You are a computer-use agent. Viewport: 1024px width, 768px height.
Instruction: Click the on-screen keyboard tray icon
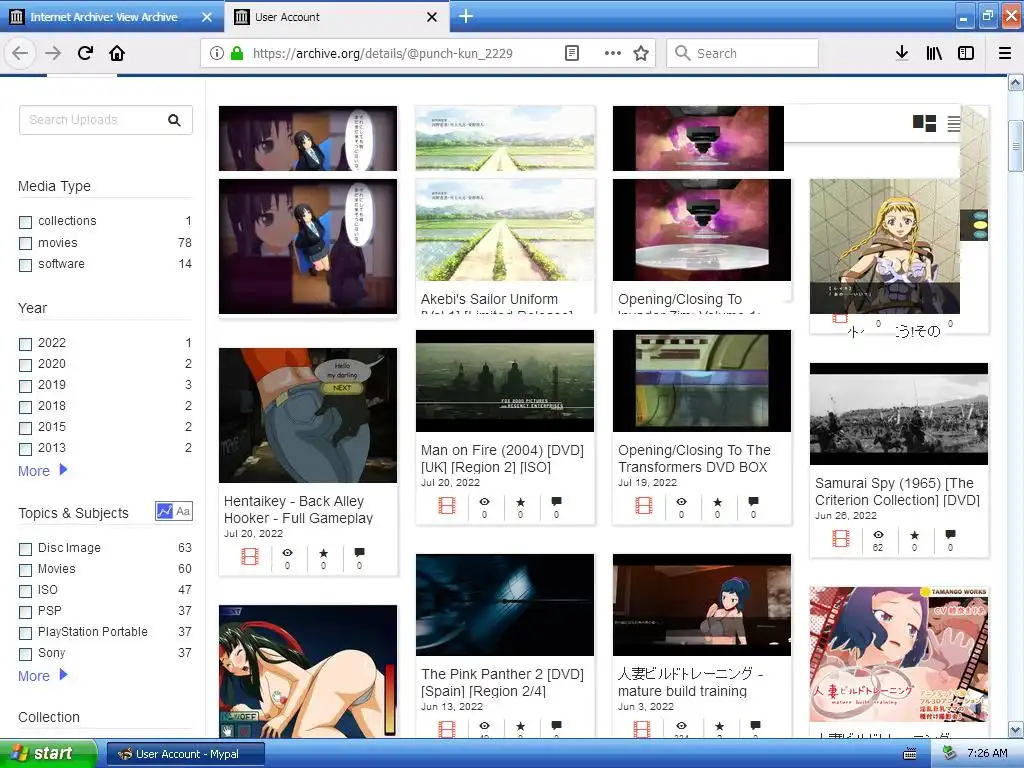pyautogui.click(x=910, y=754)
